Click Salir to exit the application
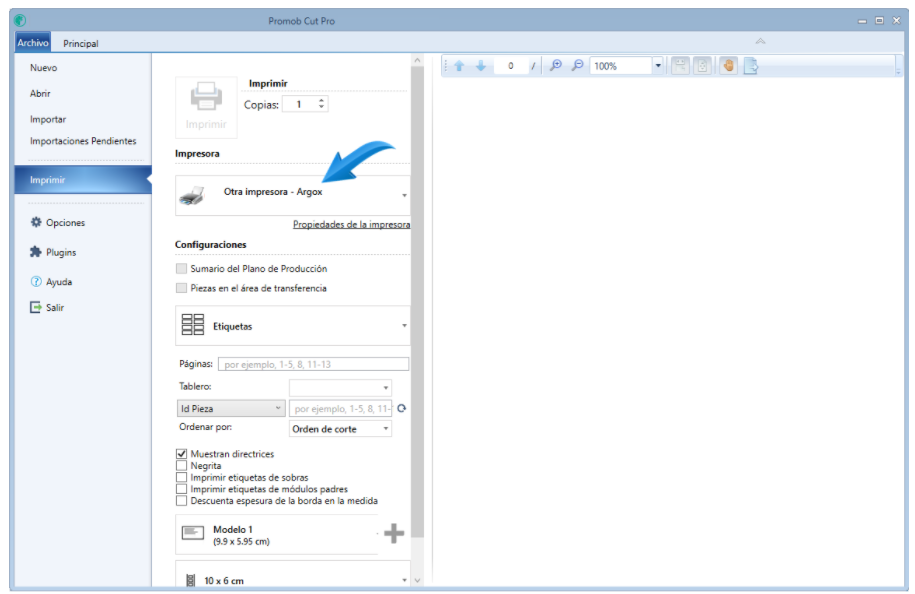 point(55,308)
